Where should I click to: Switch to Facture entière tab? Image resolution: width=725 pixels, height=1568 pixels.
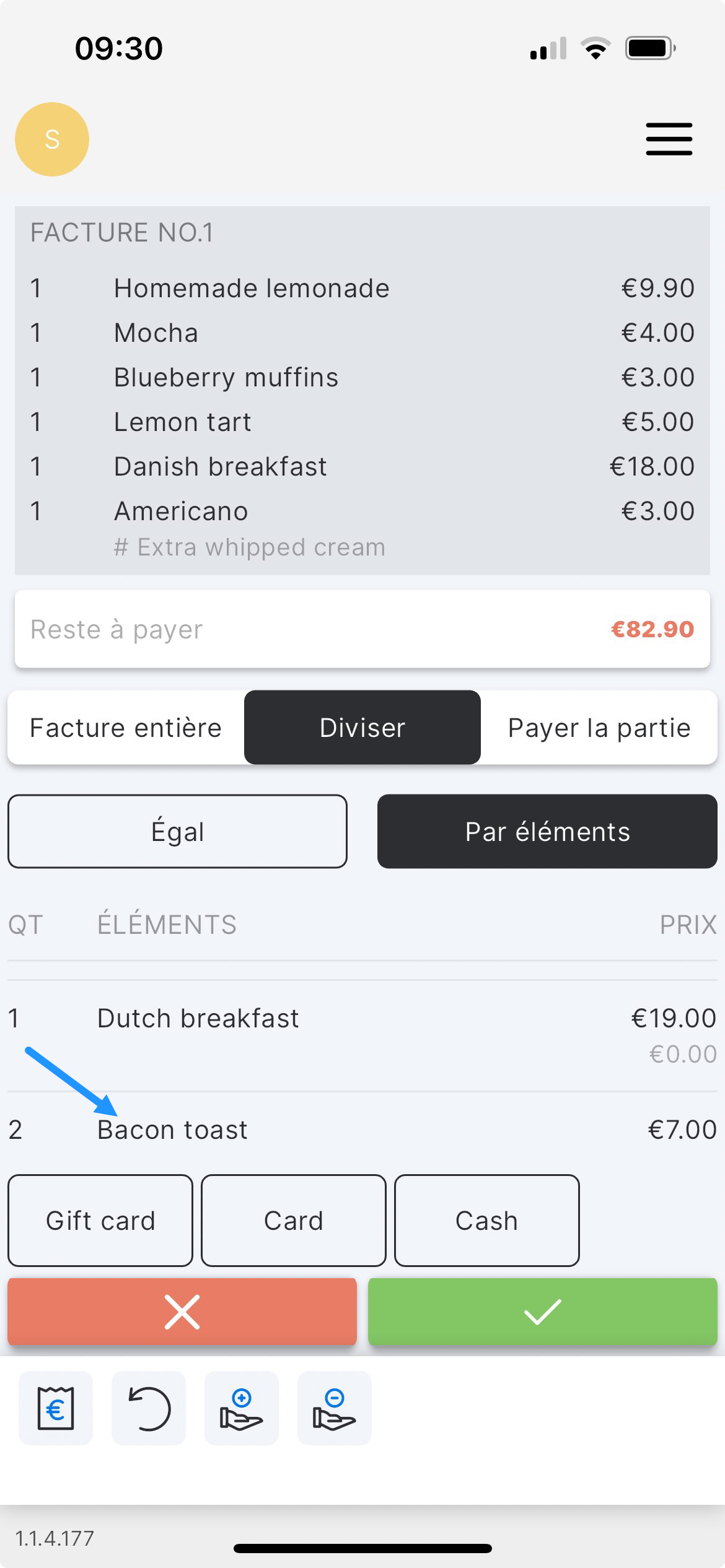click(126, 728)
